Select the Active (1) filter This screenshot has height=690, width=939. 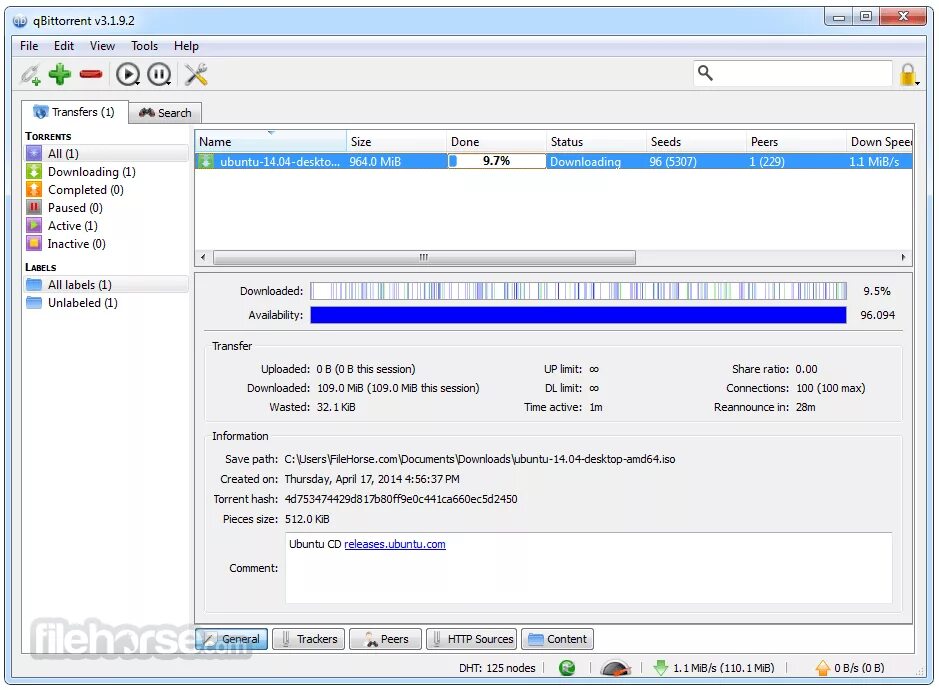[x=107, y=226]
